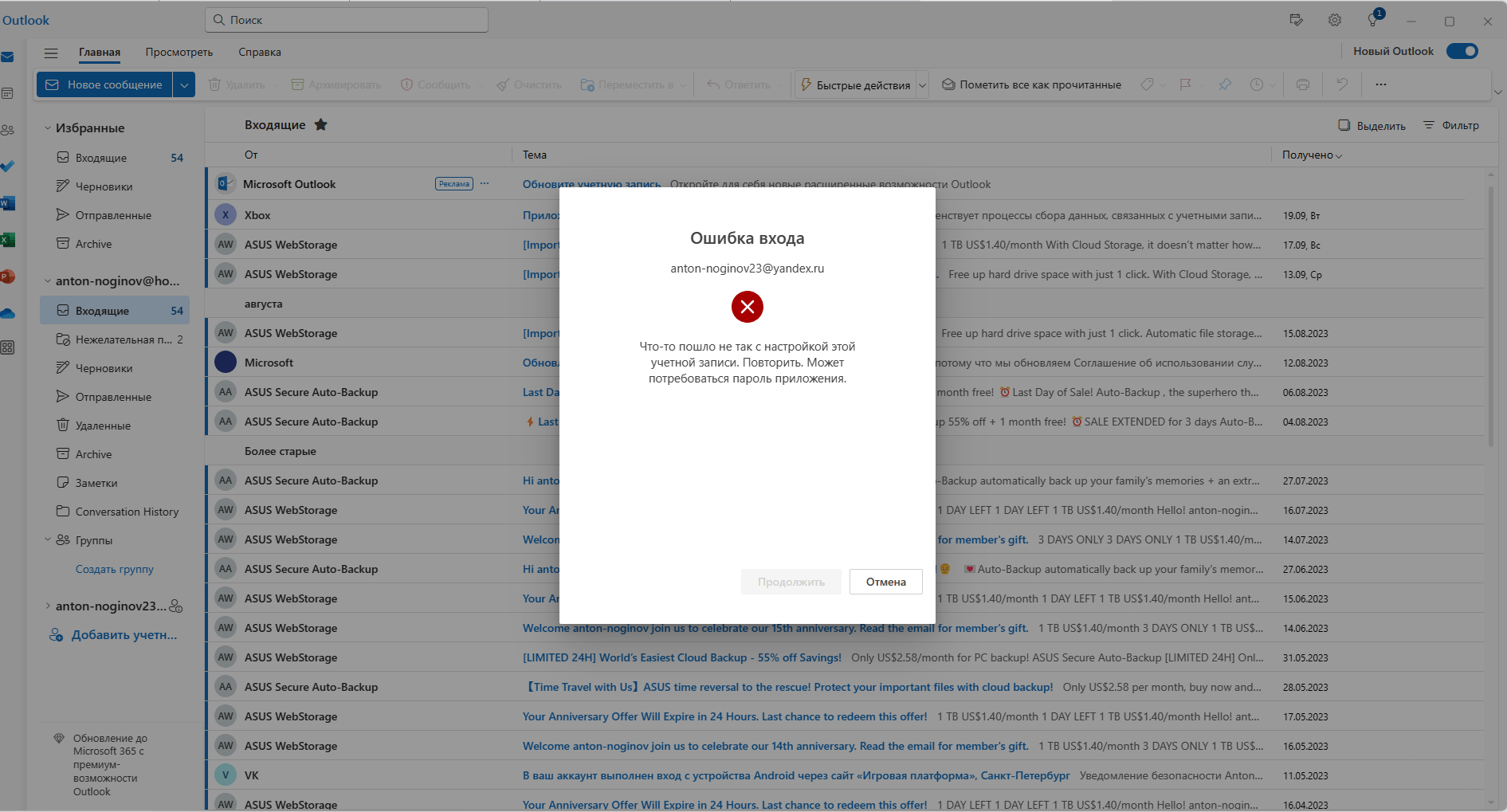1507x812 pixels.
Task: Switch to the Главная tab
Action: click(x=100, y=53)
